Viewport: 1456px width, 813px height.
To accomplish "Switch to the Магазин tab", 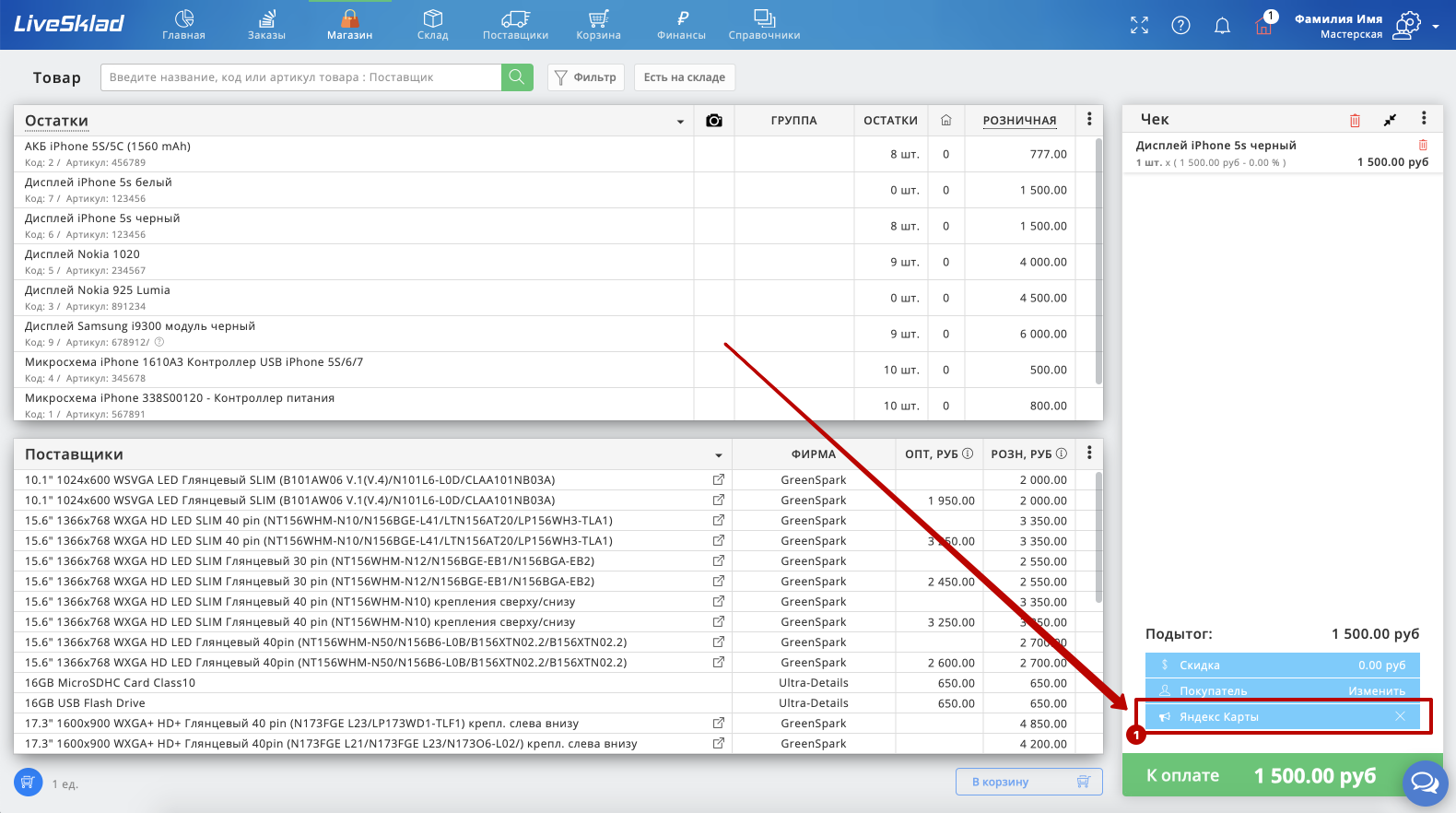I will [x=349, y=25].
